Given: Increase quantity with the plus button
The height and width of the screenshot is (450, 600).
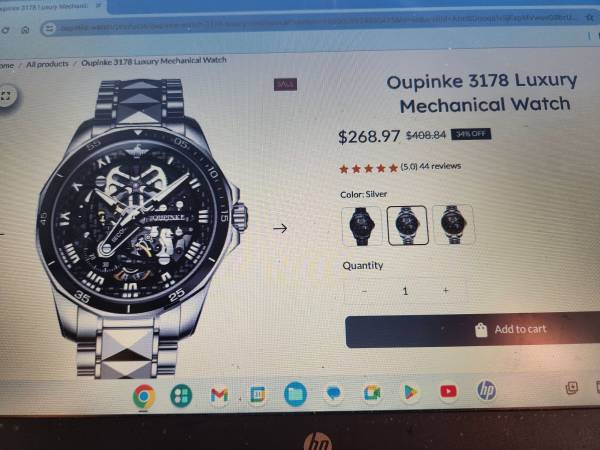Looking at the screenshot, I should pyautogui.click(x=445, y=291).
